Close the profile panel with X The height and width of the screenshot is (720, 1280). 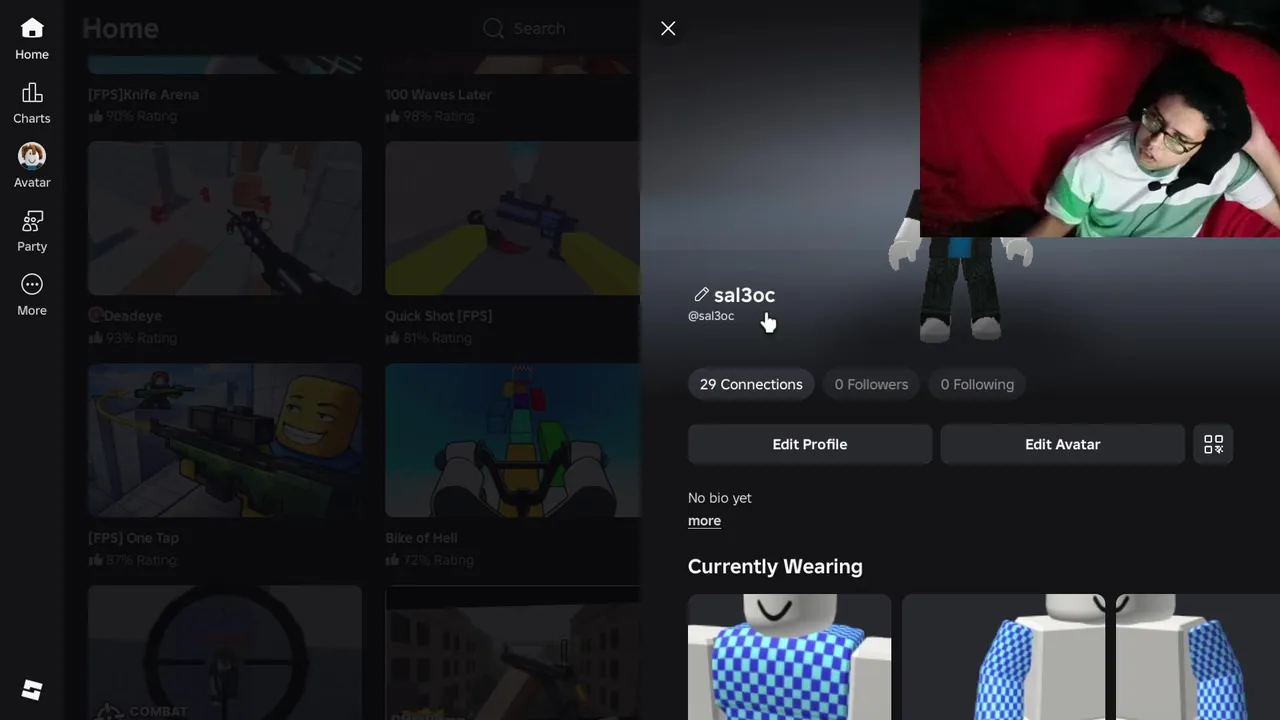tap(668, 29)
